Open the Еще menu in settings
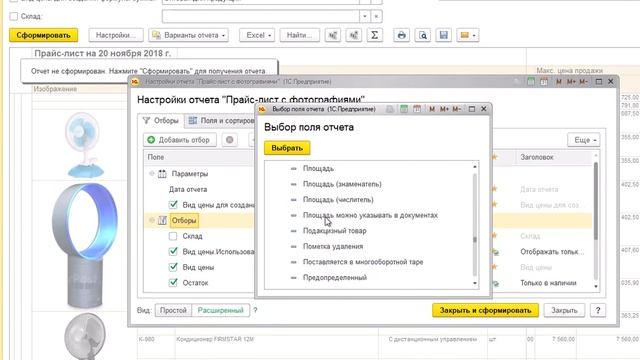640x360 pixels. [584, 140]
